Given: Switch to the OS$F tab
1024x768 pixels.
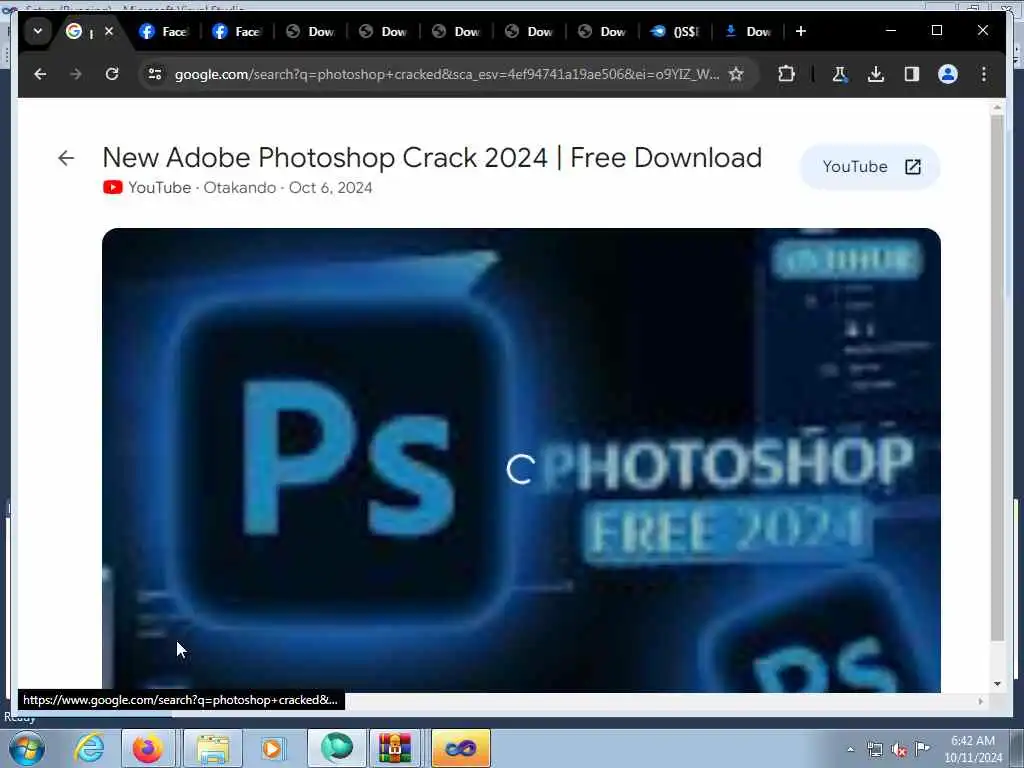Looking at the screenshot, I should click(675, 31).
